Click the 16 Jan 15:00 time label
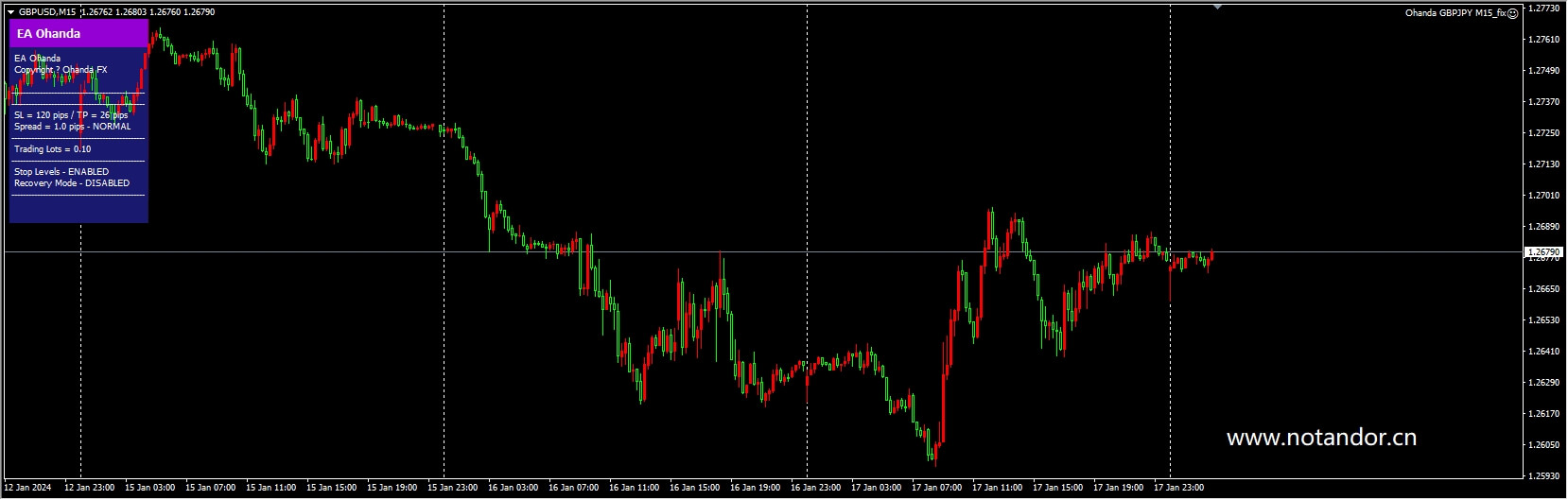 695,488
